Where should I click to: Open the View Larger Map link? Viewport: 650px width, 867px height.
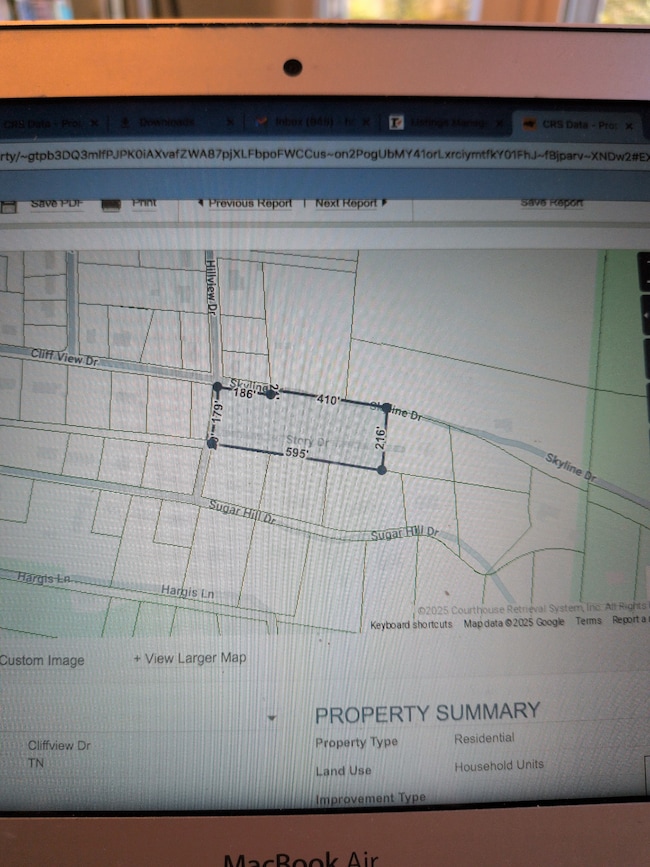[190, 658]
